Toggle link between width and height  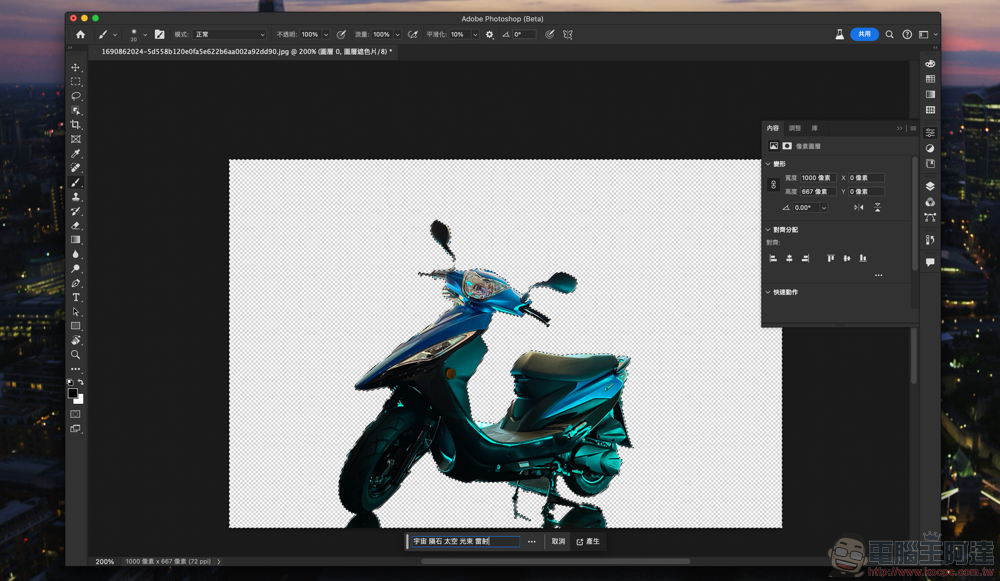774,184
